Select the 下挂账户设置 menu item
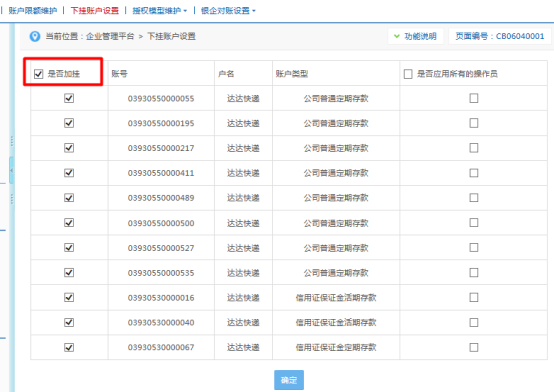This screenshot has width=554, height=392. (x=95, y=11)
